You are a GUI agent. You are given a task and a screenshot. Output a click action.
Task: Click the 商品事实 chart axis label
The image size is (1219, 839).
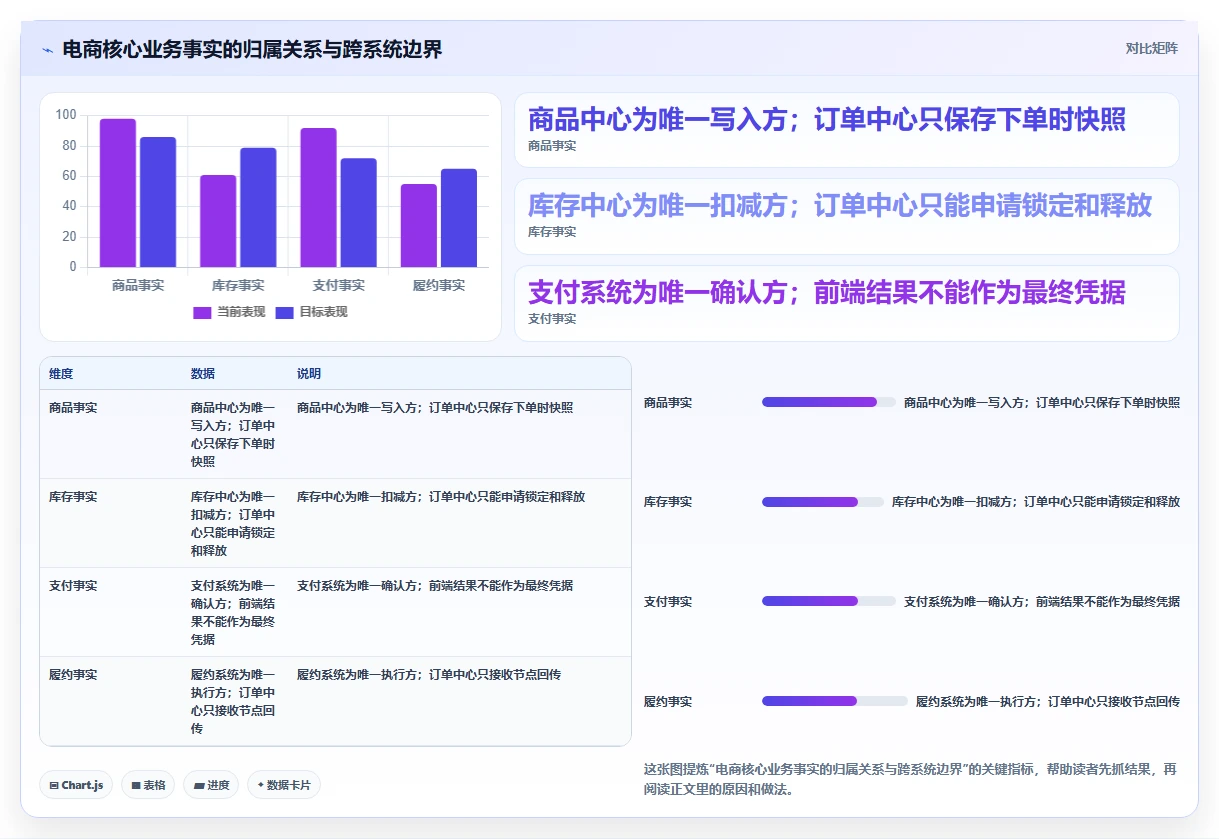138,286
